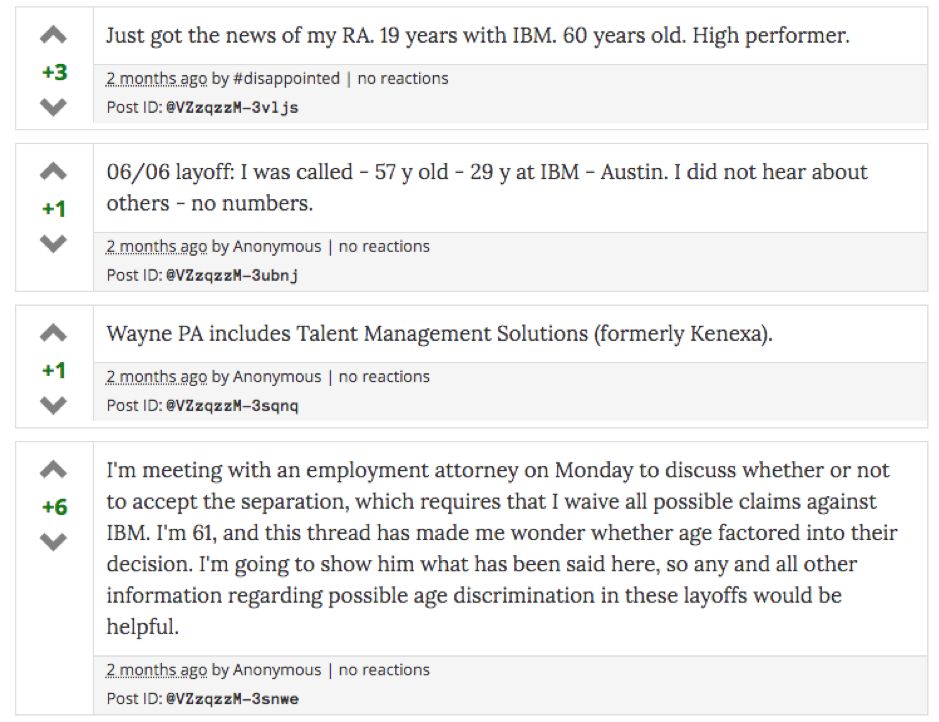Click '2 months ago' on Wayne PA post

coord(156,376)
